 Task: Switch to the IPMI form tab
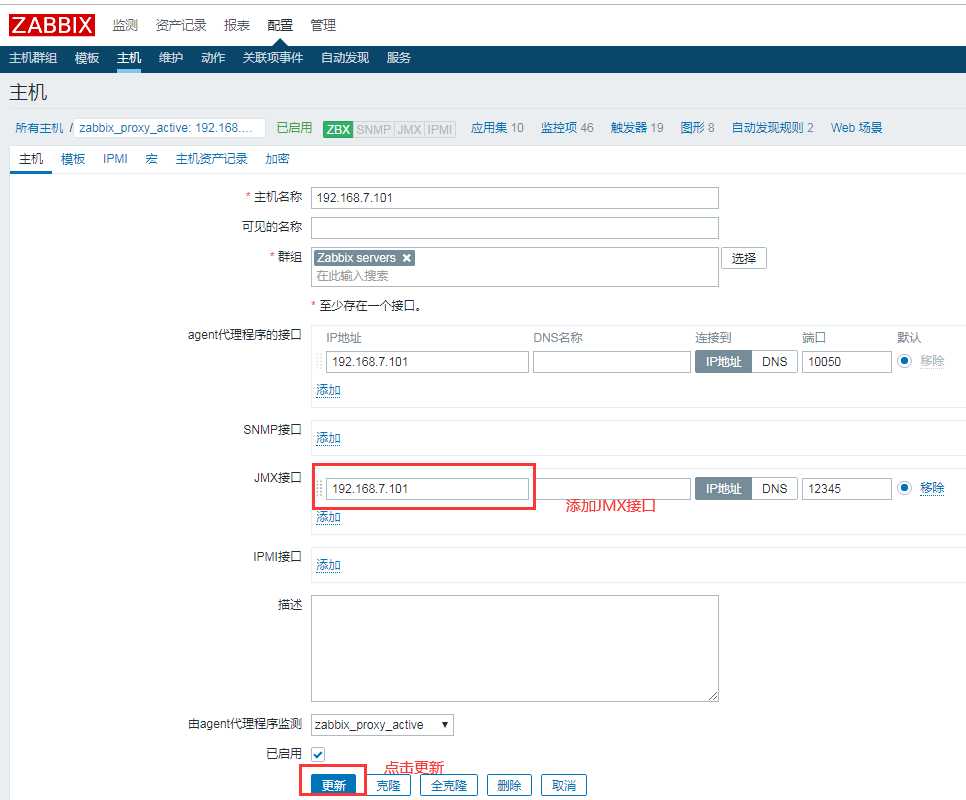coord(115,159)
